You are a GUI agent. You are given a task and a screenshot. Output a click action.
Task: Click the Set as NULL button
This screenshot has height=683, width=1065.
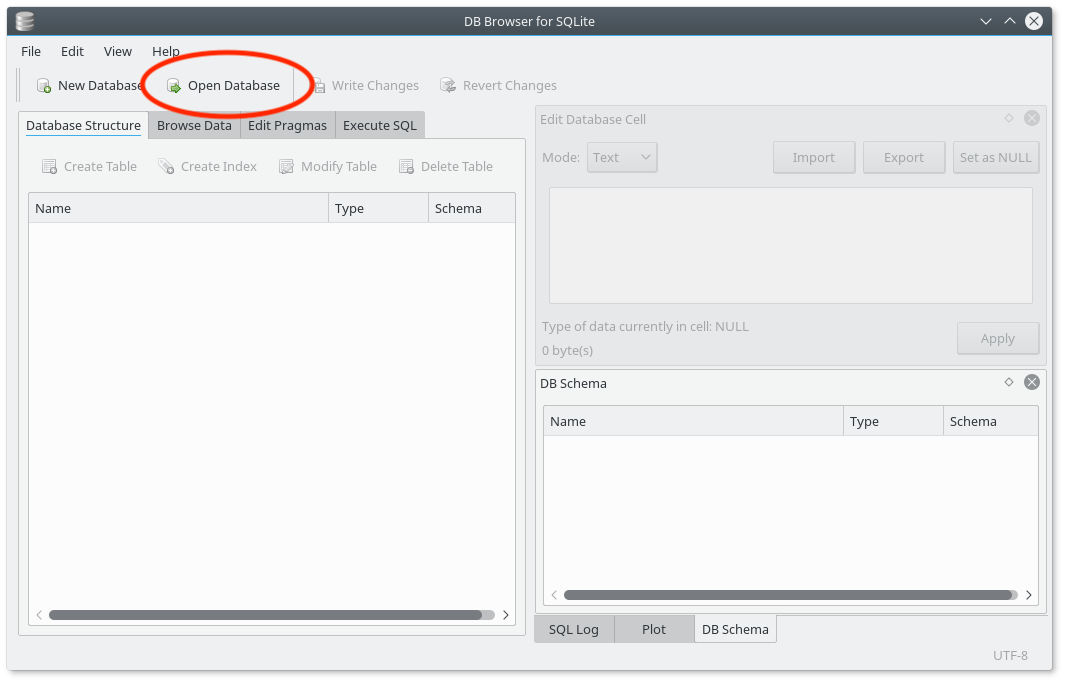tap(996, 157)
